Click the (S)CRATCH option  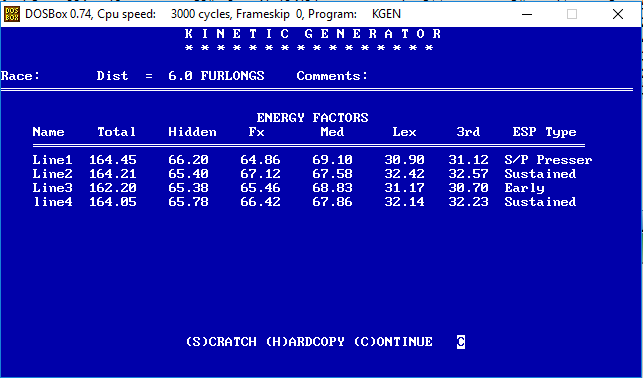[221, 342]
